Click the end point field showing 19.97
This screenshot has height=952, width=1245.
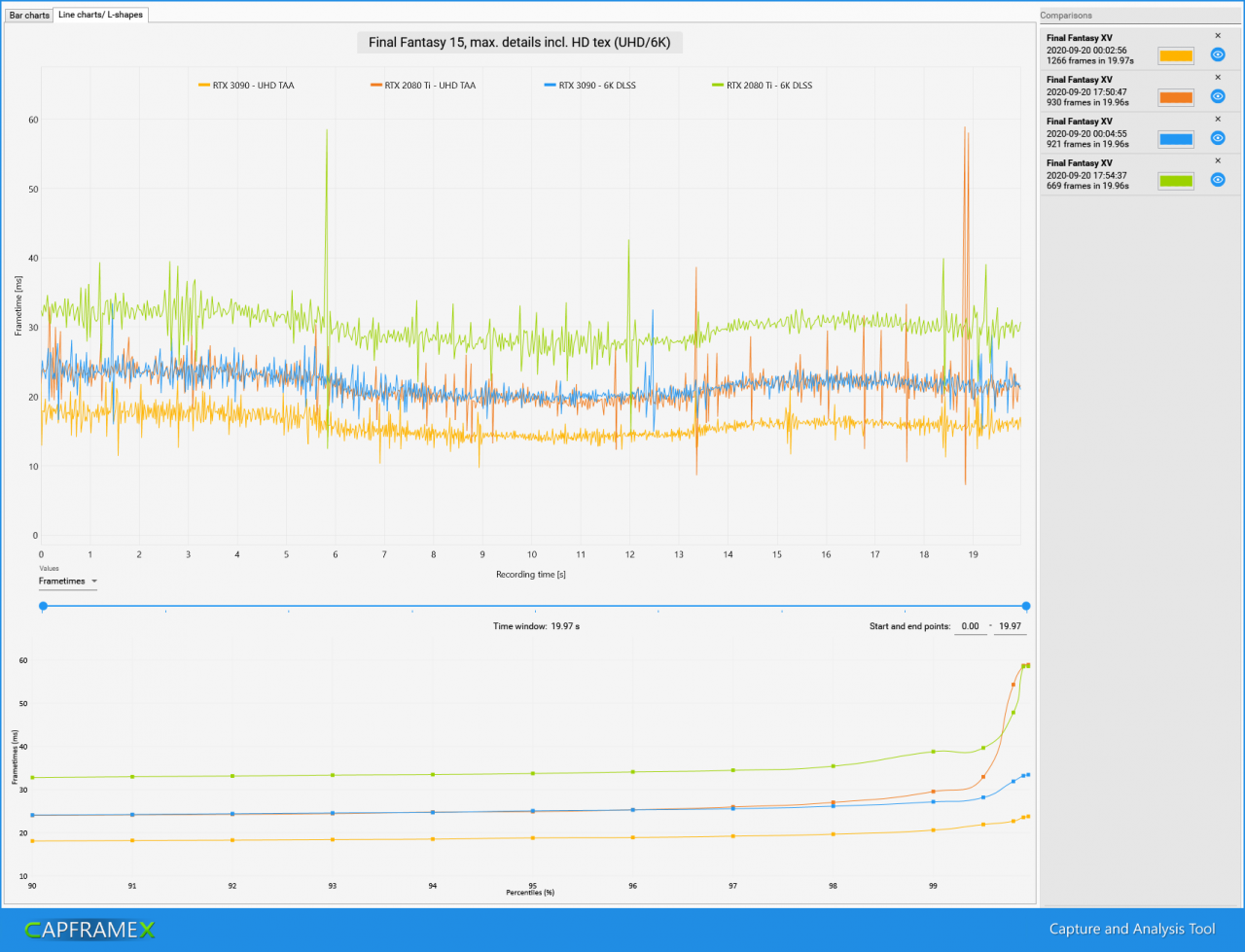1010,627
